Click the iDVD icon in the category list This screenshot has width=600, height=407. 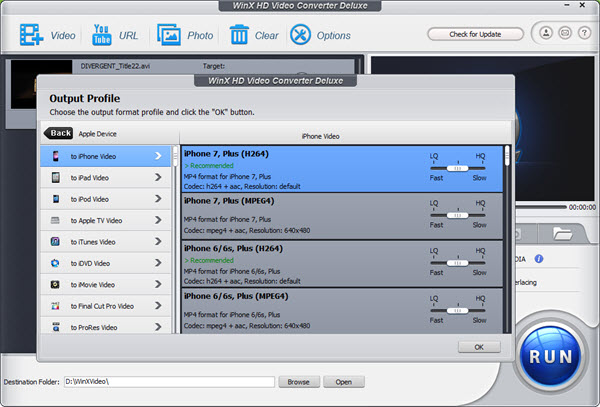(x=55, y=263)
